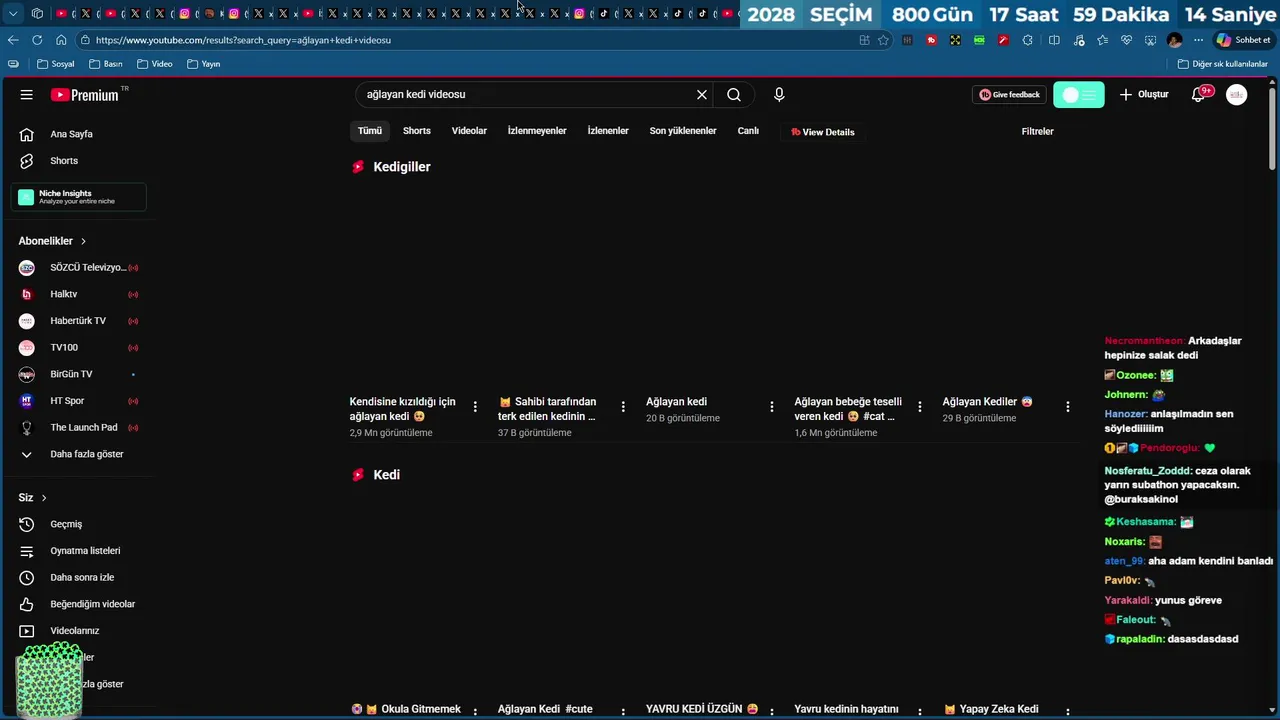The image size is (1280, 720).
Task: Expand Abonelikler section chevron
Action: coord(83,241)
